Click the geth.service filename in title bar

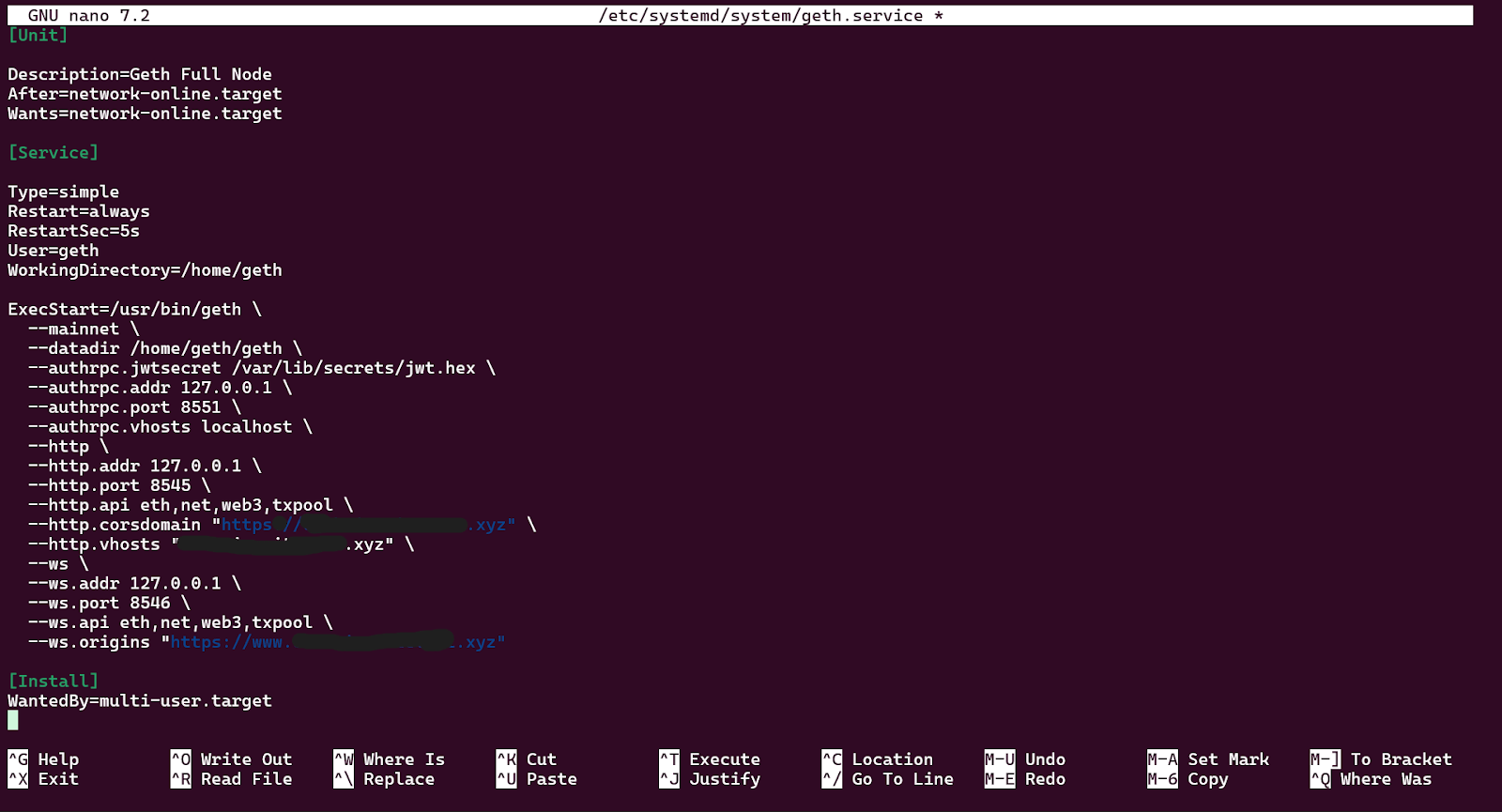(761, 16)
